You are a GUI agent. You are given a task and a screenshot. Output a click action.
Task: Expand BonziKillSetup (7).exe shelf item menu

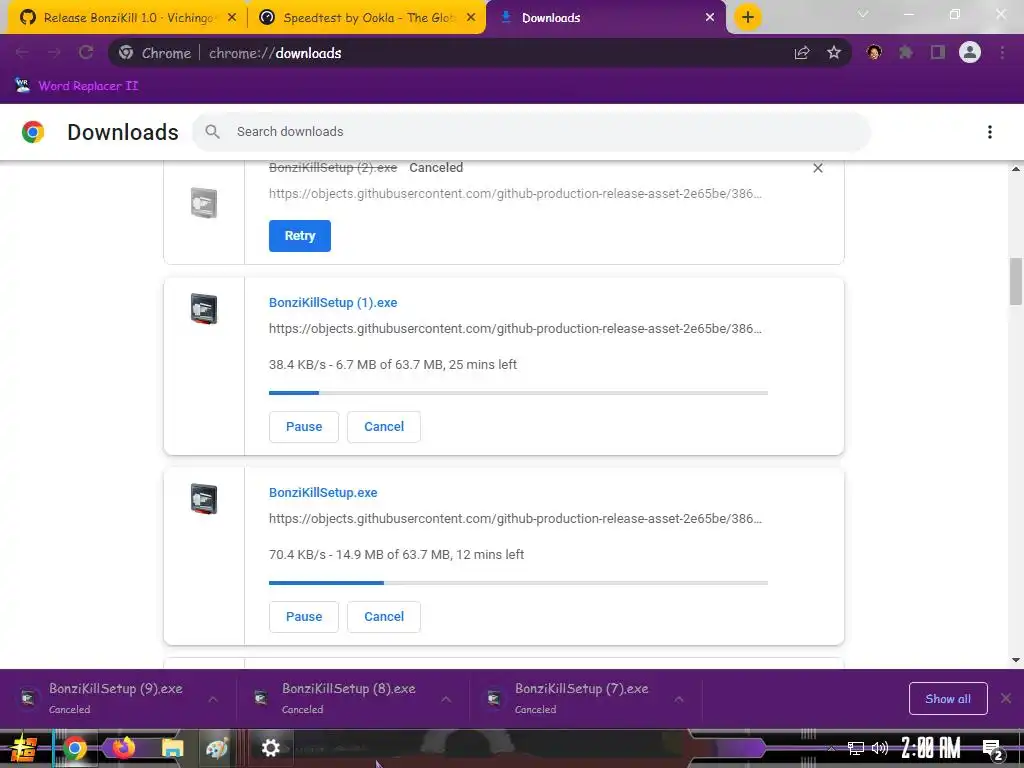click(679, 699)
